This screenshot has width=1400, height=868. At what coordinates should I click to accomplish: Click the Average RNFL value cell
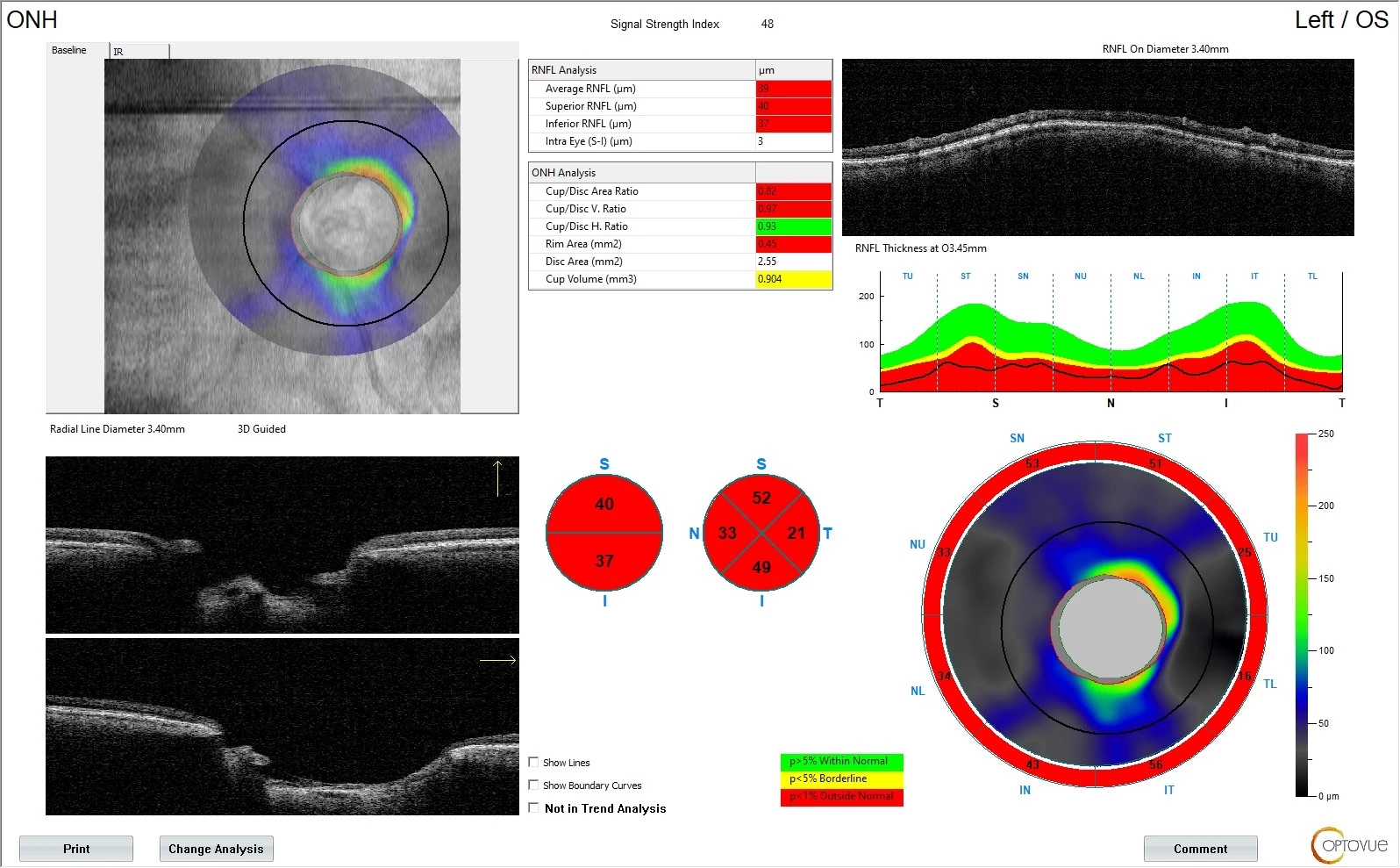[793, 89]
